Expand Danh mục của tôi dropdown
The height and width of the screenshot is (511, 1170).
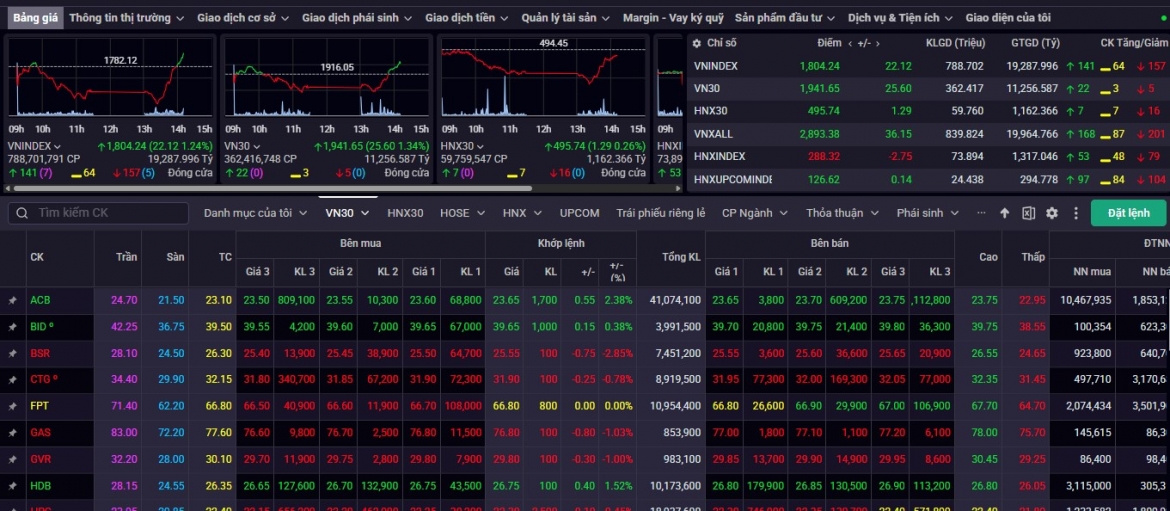(255, 213)
